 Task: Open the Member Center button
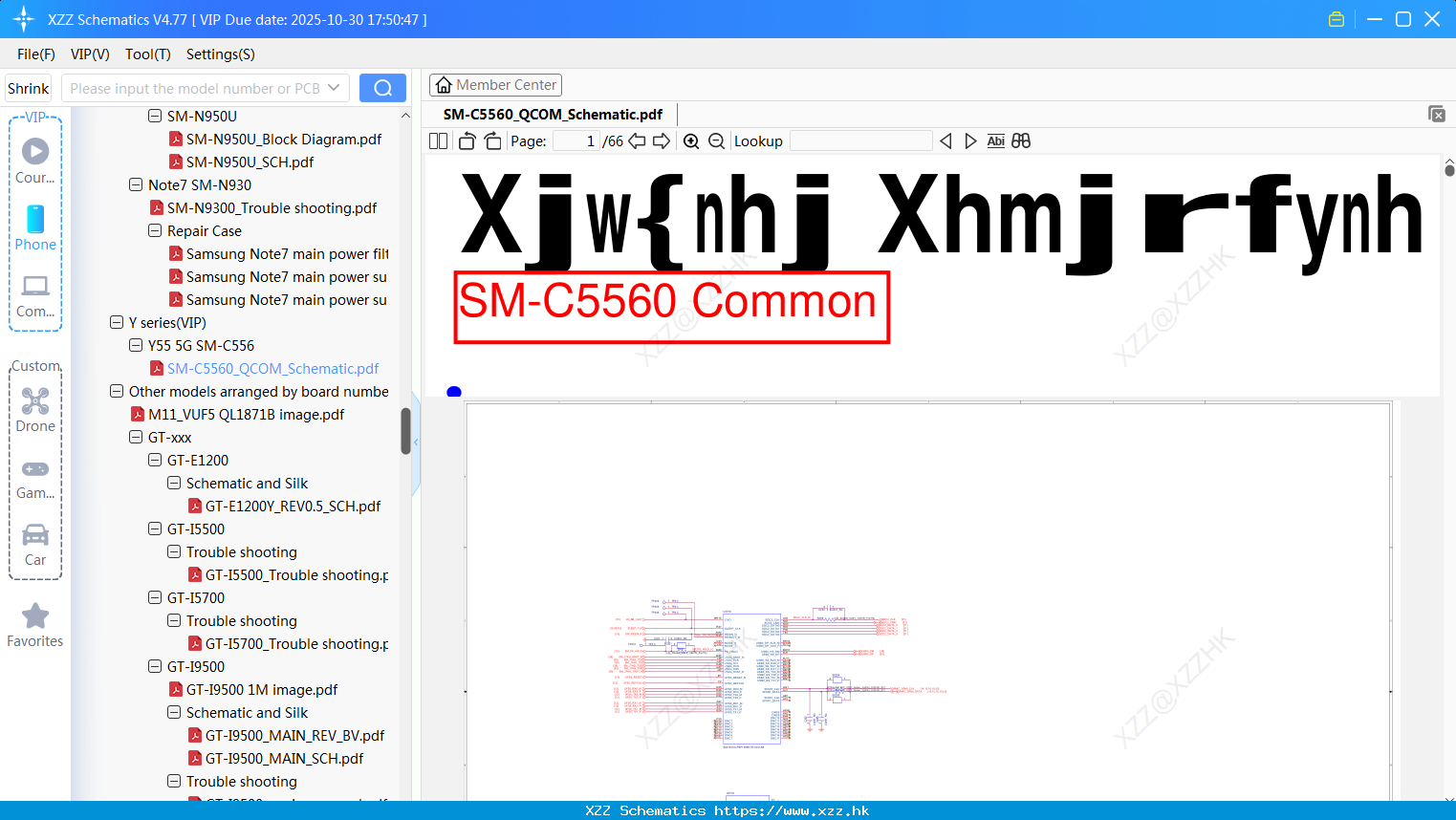pos(495,85)
